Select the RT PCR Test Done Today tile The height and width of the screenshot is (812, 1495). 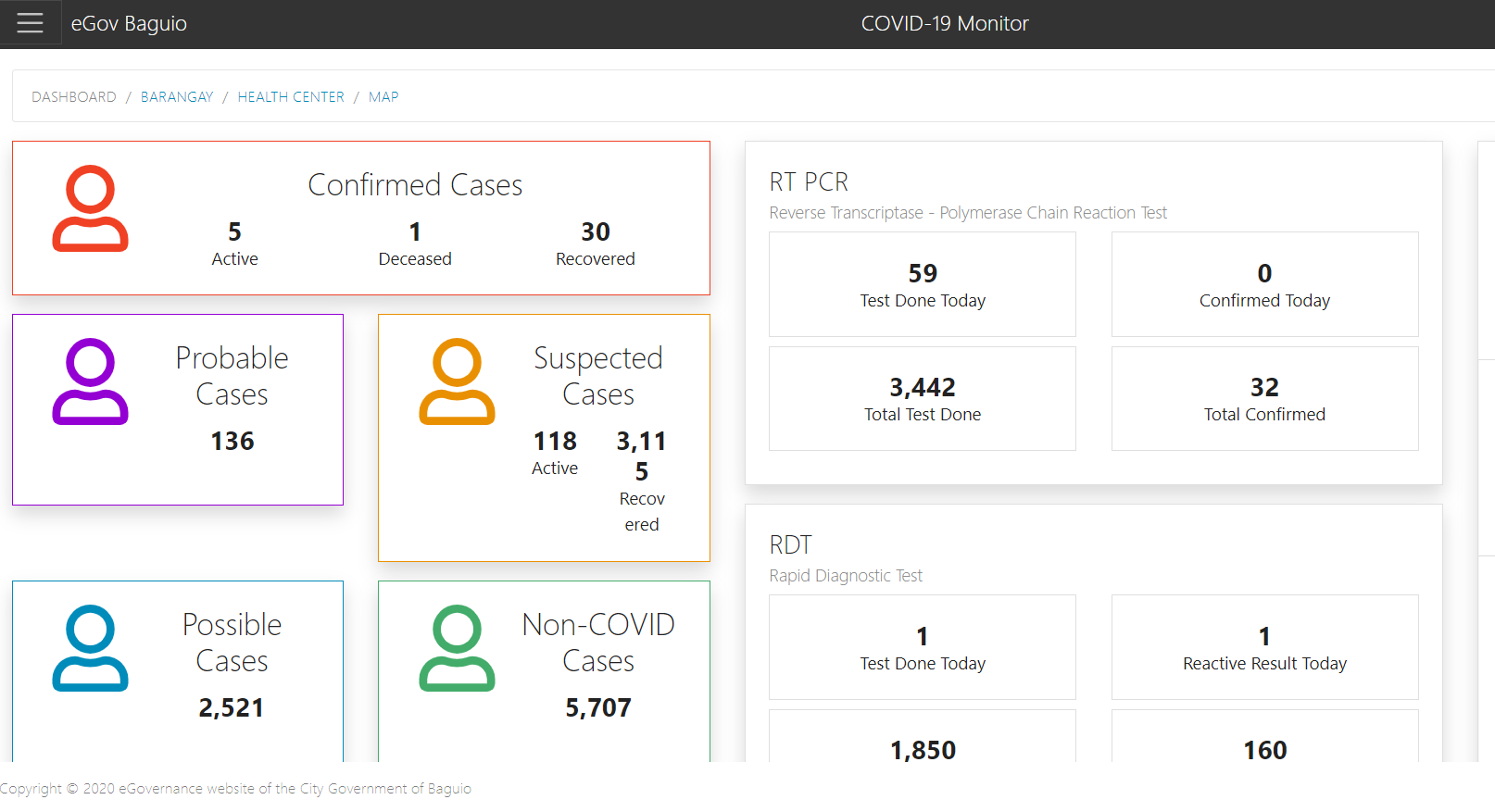[923, 284]
